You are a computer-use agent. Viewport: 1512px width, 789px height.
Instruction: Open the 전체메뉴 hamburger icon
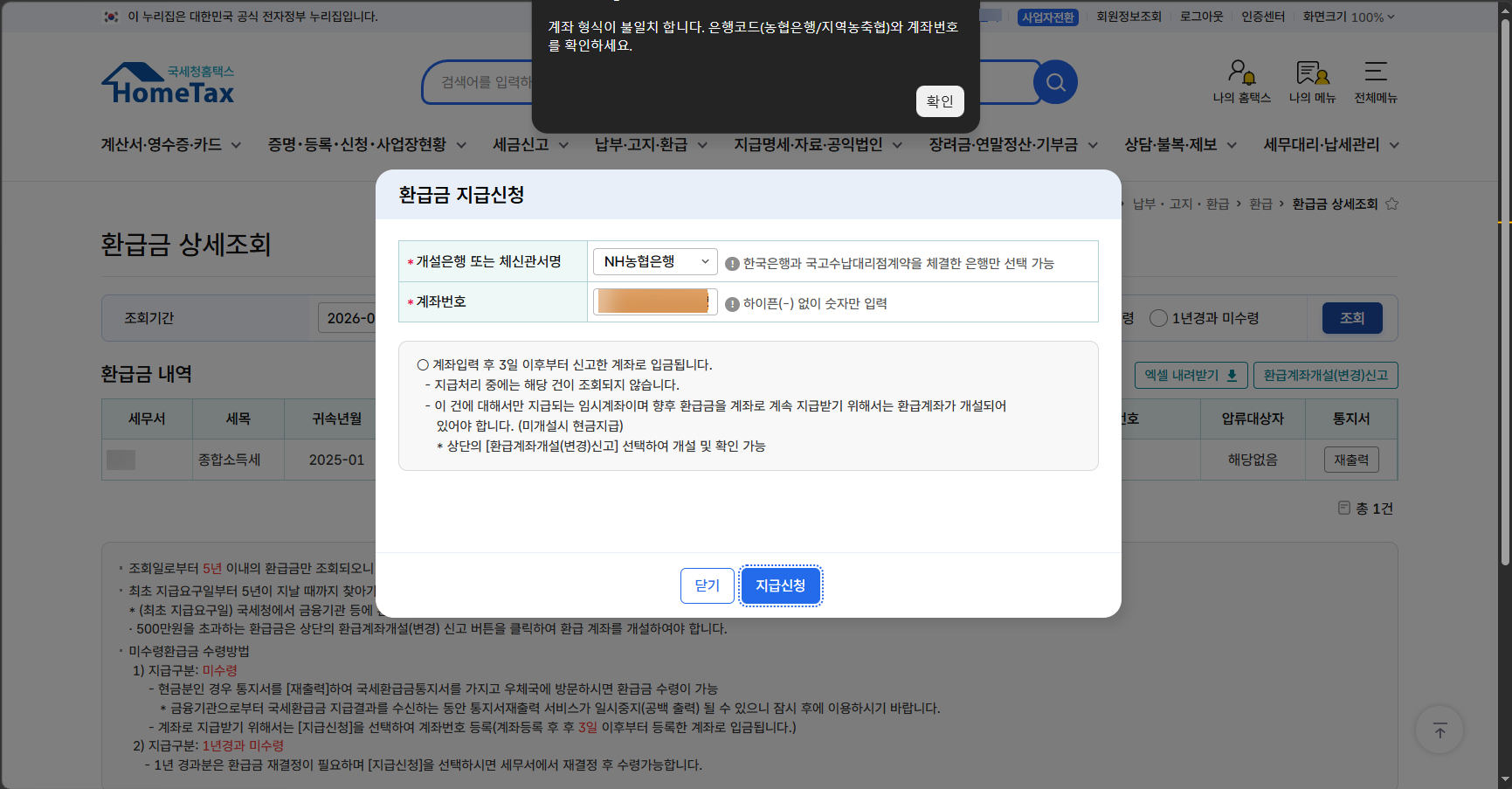(1376, 81)
